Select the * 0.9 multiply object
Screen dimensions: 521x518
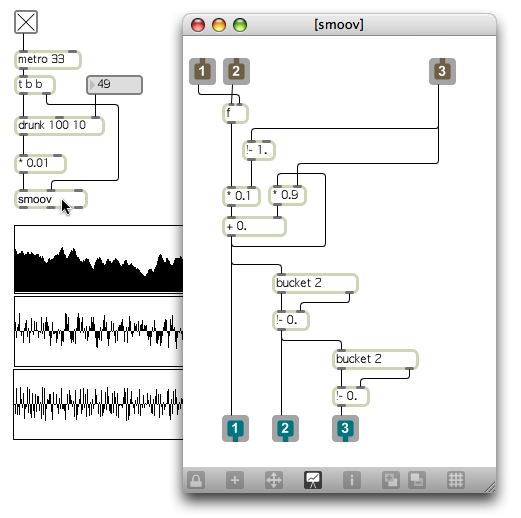(287, 195)
